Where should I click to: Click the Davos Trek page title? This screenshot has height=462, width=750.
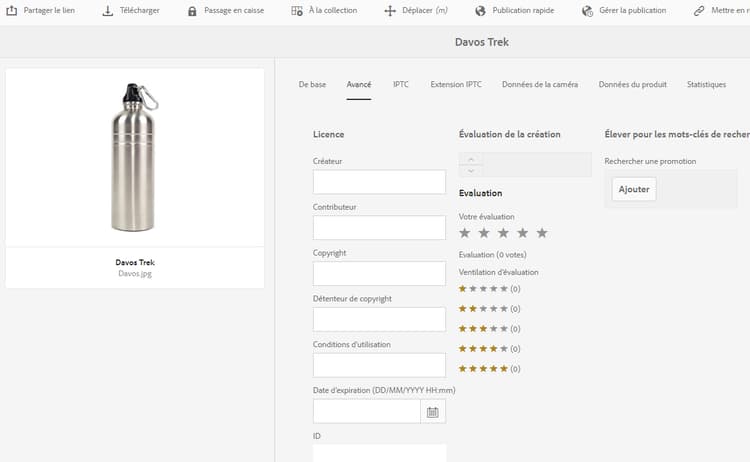point(482,42)
